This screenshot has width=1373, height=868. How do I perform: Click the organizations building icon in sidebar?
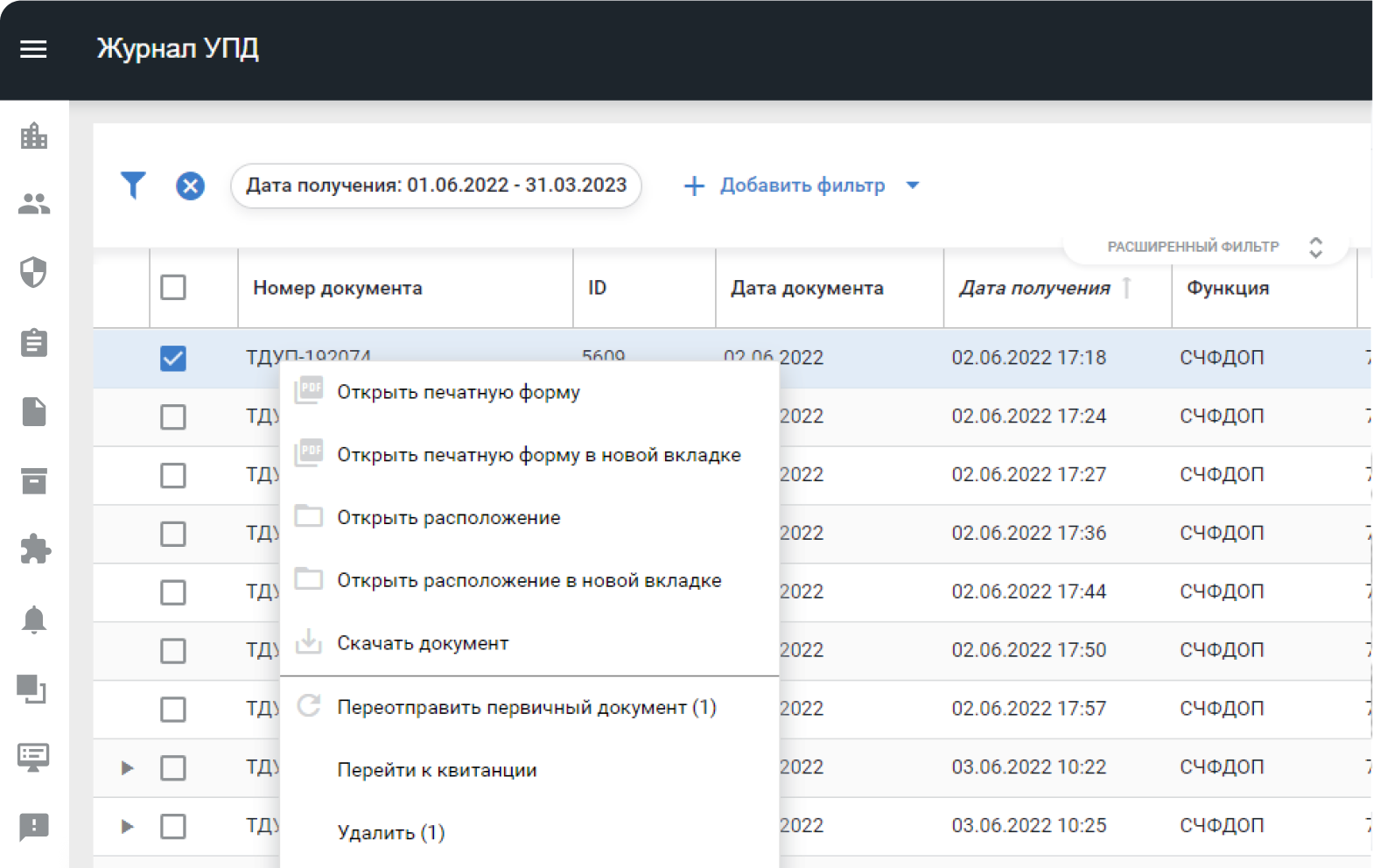pyautogui.click(x=34, y=136)
